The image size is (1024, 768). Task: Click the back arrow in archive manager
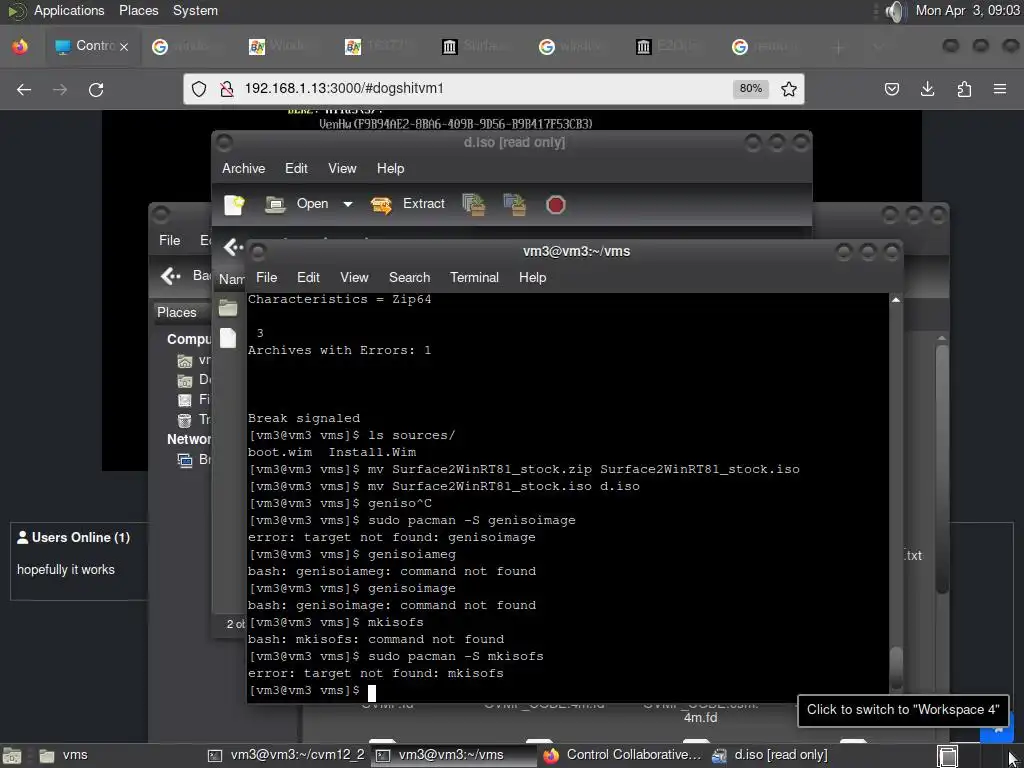coord(231,247)
